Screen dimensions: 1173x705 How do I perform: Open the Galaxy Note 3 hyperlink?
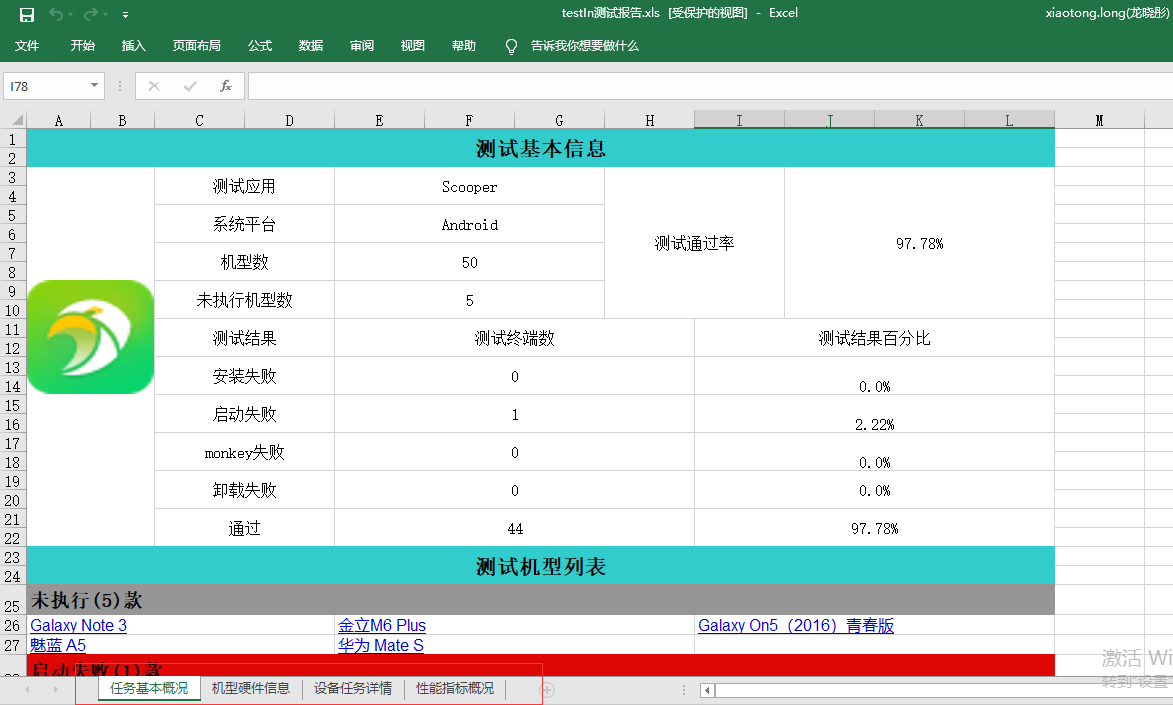pos(79,625)
